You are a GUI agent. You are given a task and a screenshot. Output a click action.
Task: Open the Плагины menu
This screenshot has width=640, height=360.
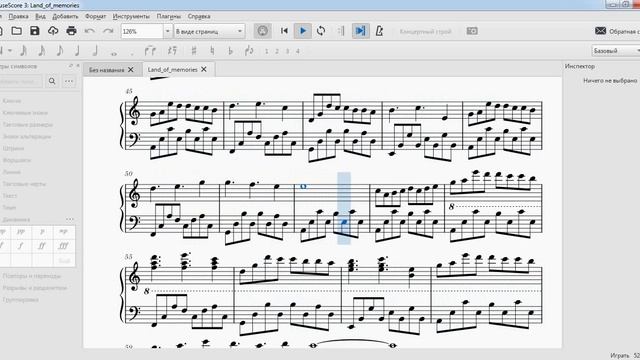[169, 16]
